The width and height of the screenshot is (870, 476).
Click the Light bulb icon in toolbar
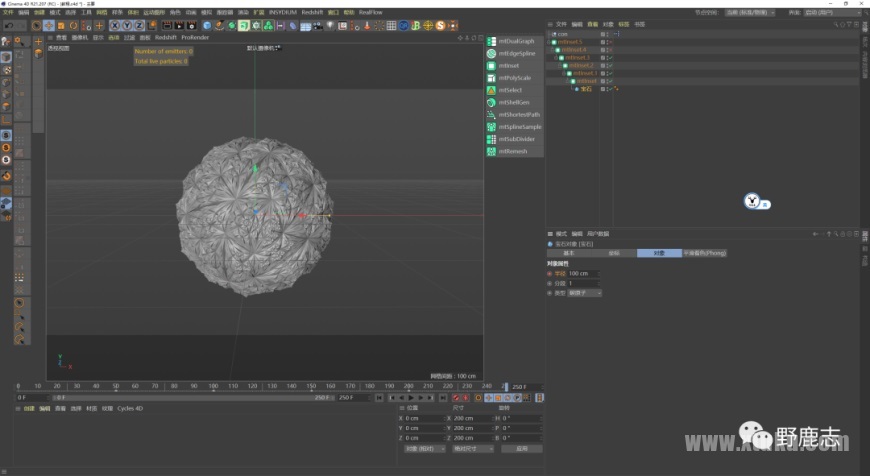tap(331, 26)
